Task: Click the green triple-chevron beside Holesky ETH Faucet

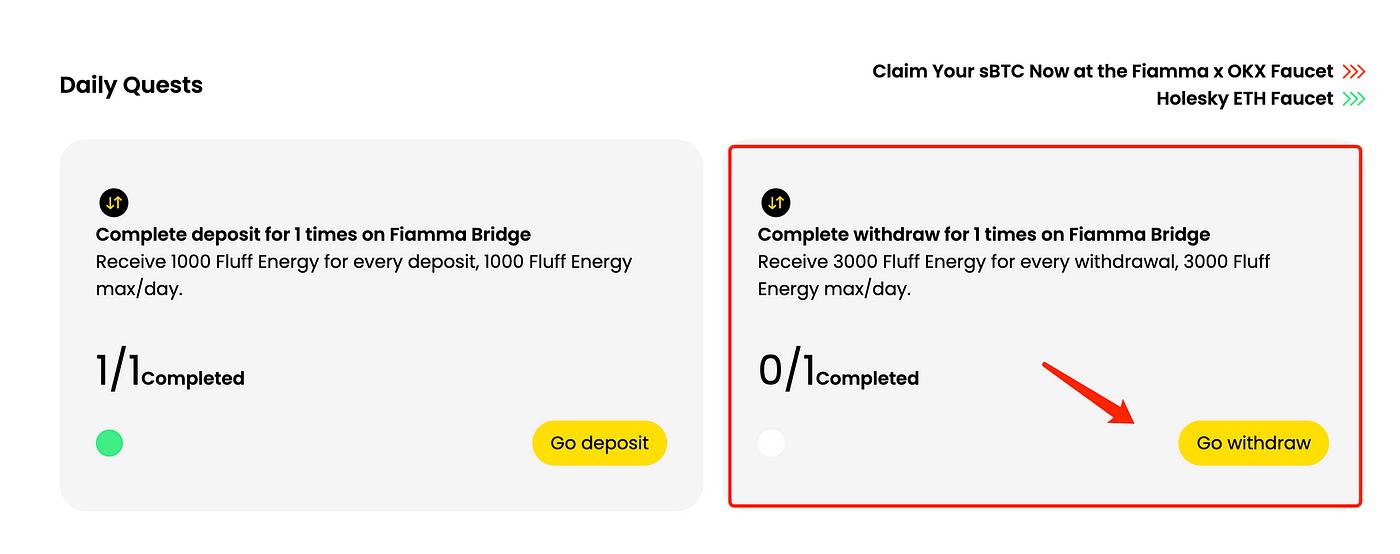Action: [1353, 99]
